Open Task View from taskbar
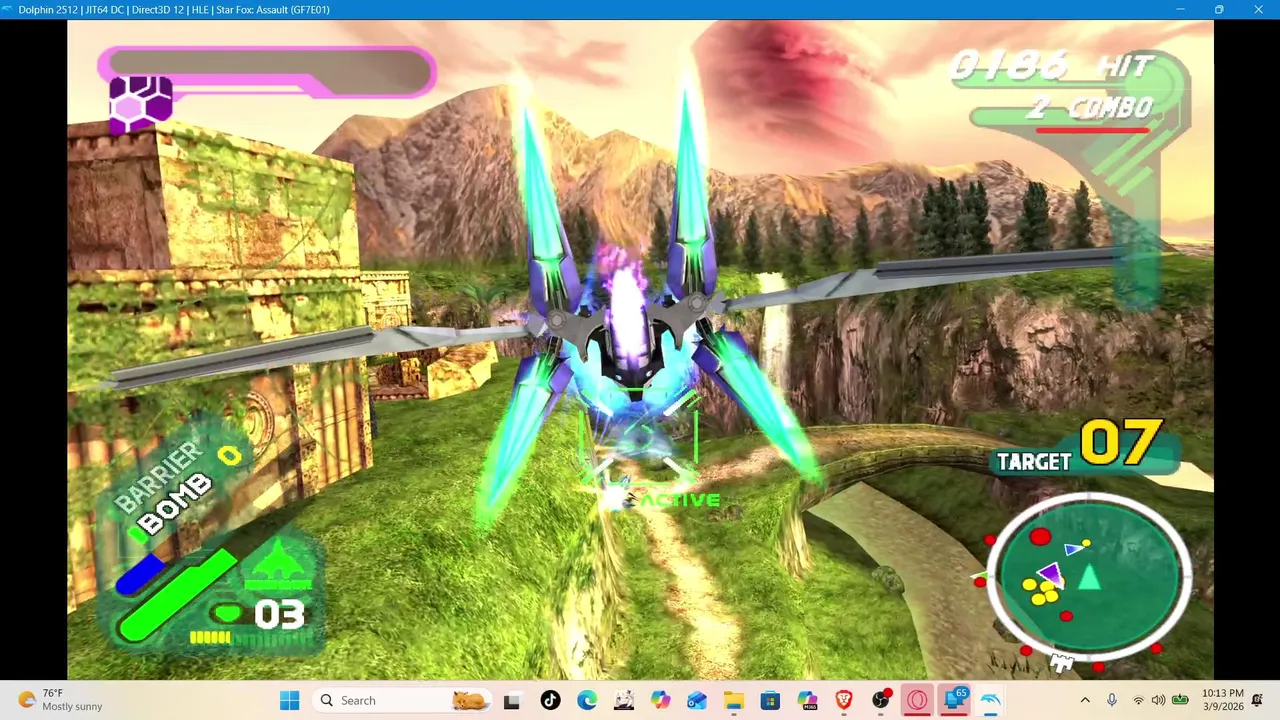 click(512, 700)
